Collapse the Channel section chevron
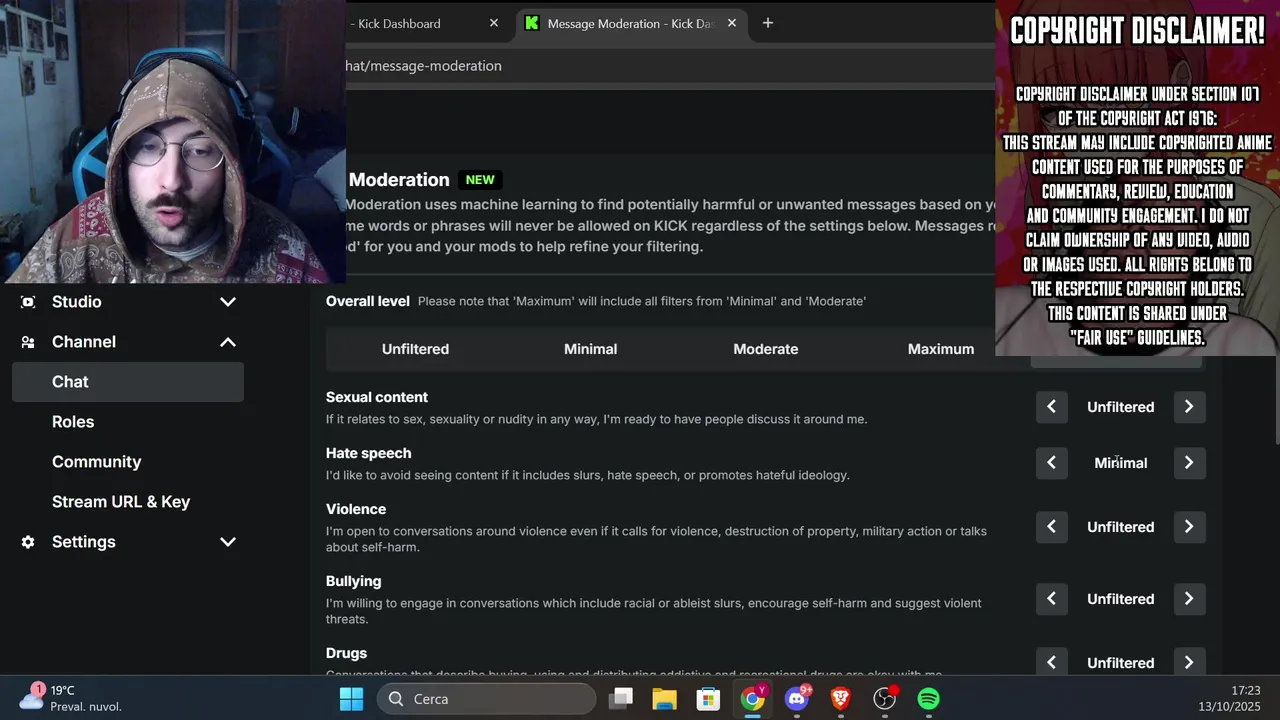Image resolution: width=1280 pixels, height=720 pixels. pyautogui.click(x=228, y=342)
